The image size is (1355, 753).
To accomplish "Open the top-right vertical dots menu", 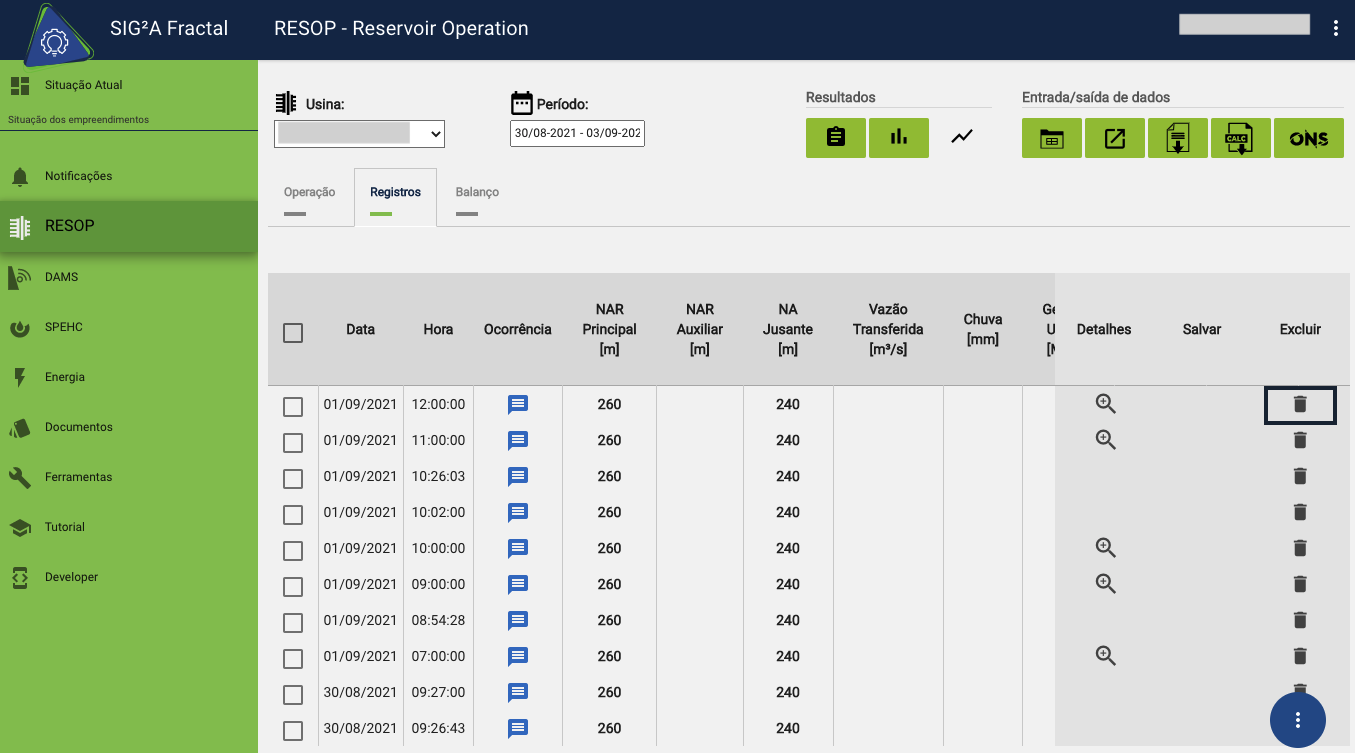I will (x=1335, y=28).
